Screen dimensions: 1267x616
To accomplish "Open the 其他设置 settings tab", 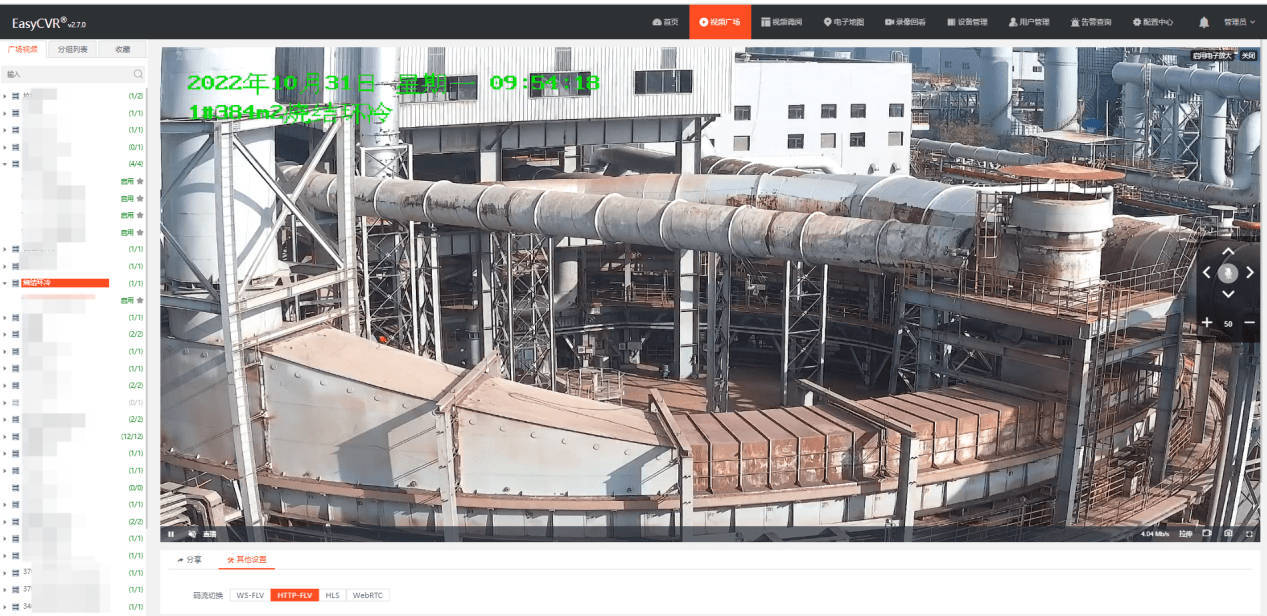I will [246, 560].
